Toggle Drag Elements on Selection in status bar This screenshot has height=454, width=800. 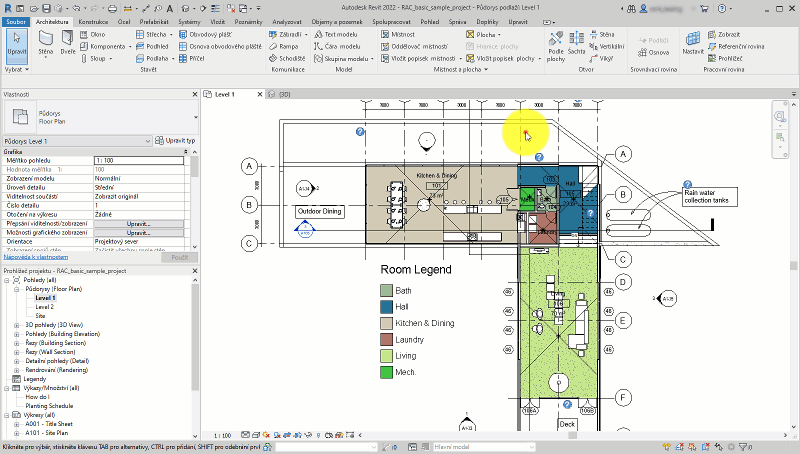(719, 447)
